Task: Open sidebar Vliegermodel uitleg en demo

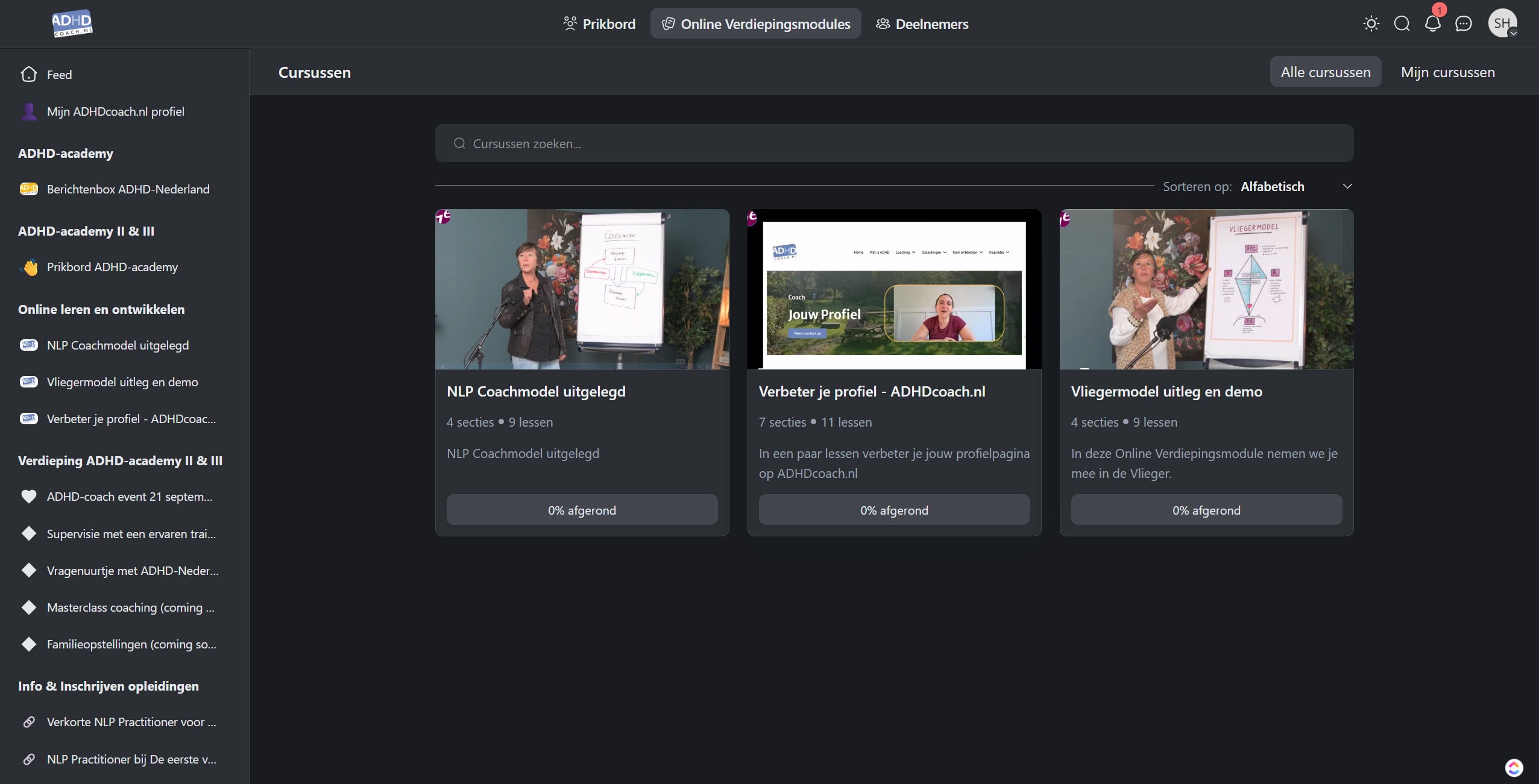Action: point(122,382)
